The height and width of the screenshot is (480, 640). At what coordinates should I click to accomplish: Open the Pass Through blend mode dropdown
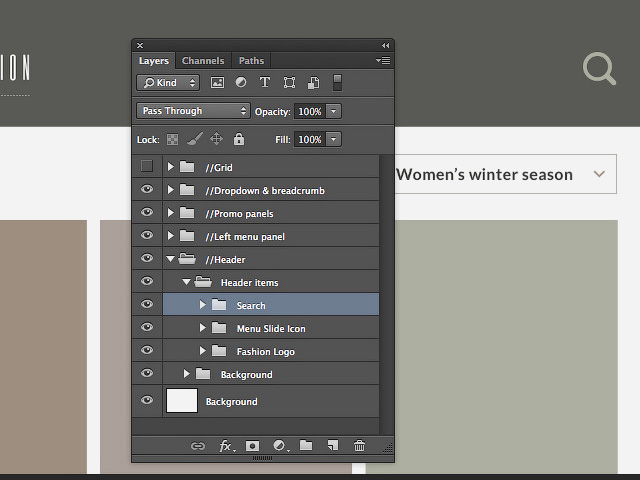click(193, 111)
